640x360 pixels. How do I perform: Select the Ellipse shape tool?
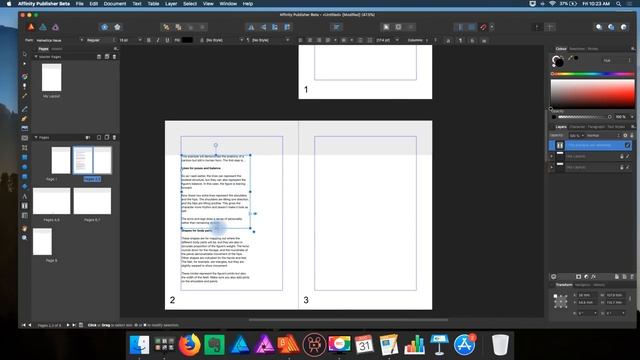tap(24, 167)
